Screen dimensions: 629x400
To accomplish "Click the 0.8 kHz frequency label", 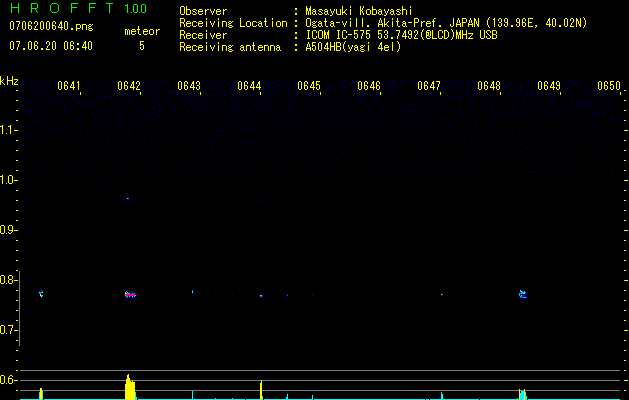I will click(7, 280).
